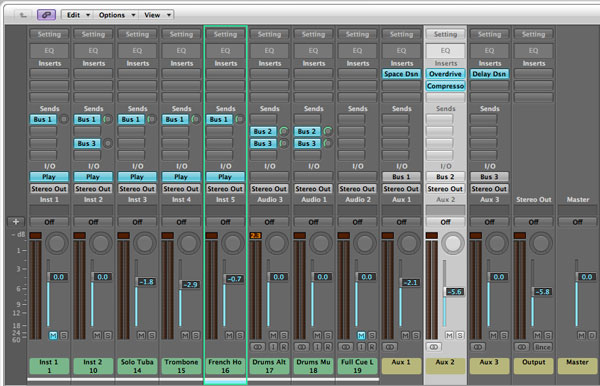Click the back arrow icon in toolbar

[23, 15]
